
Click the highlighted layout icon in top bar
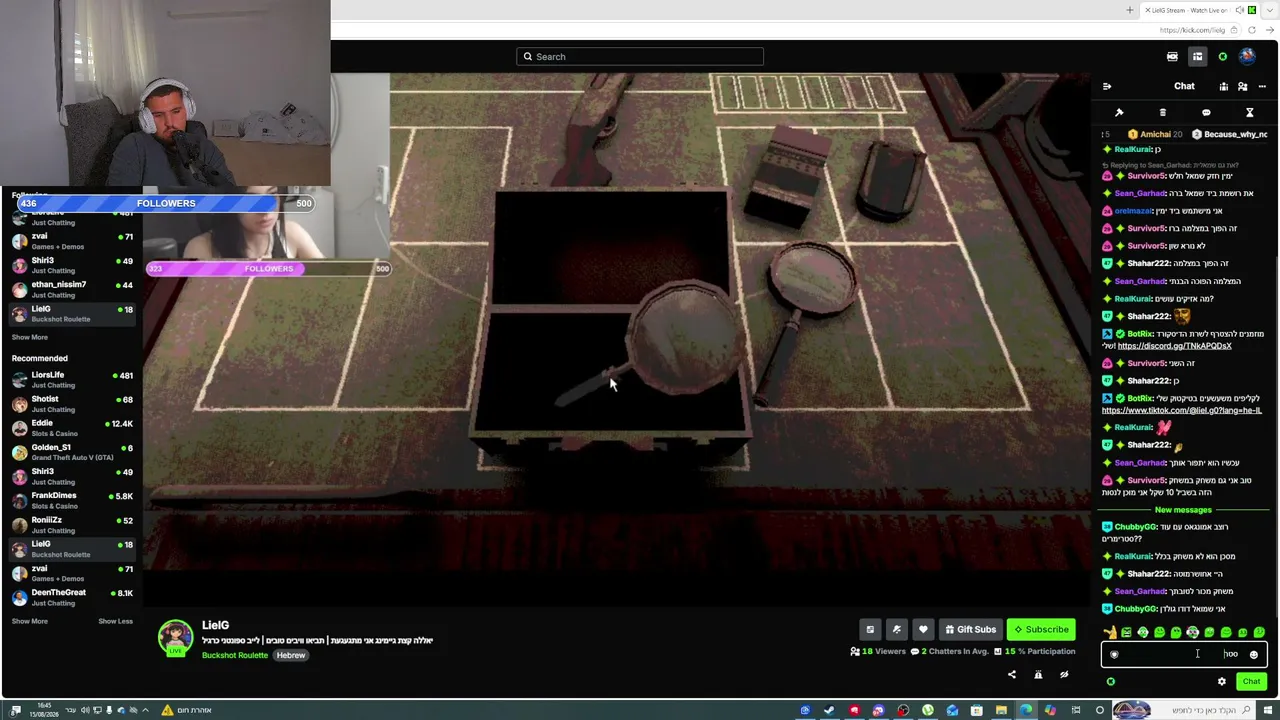[1197, 57]
